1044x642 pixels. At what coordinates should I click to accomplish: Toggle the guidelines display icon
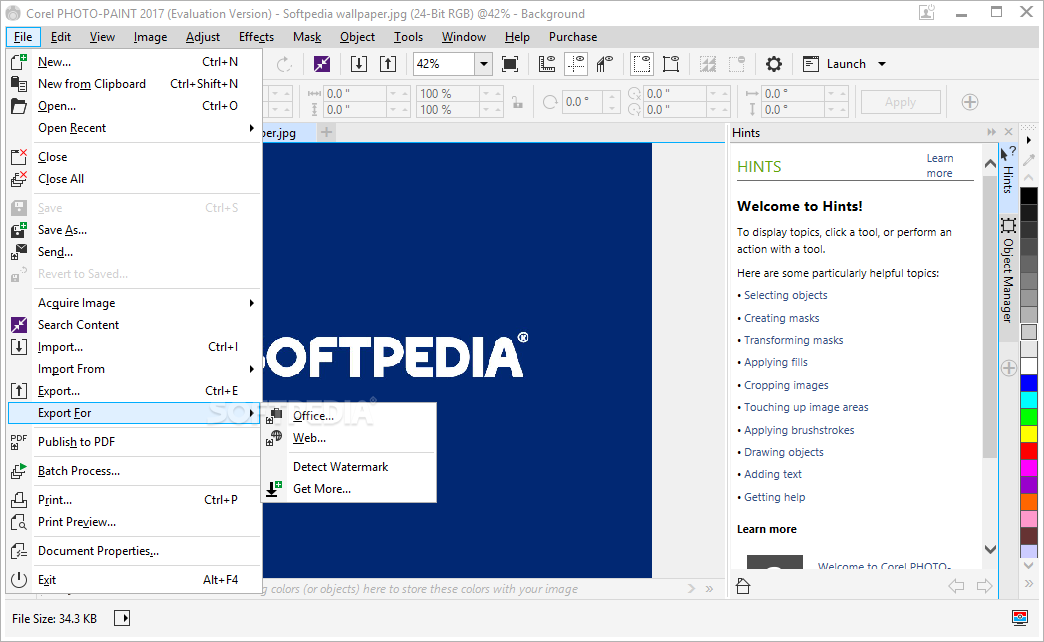click(x=575, y=64)
